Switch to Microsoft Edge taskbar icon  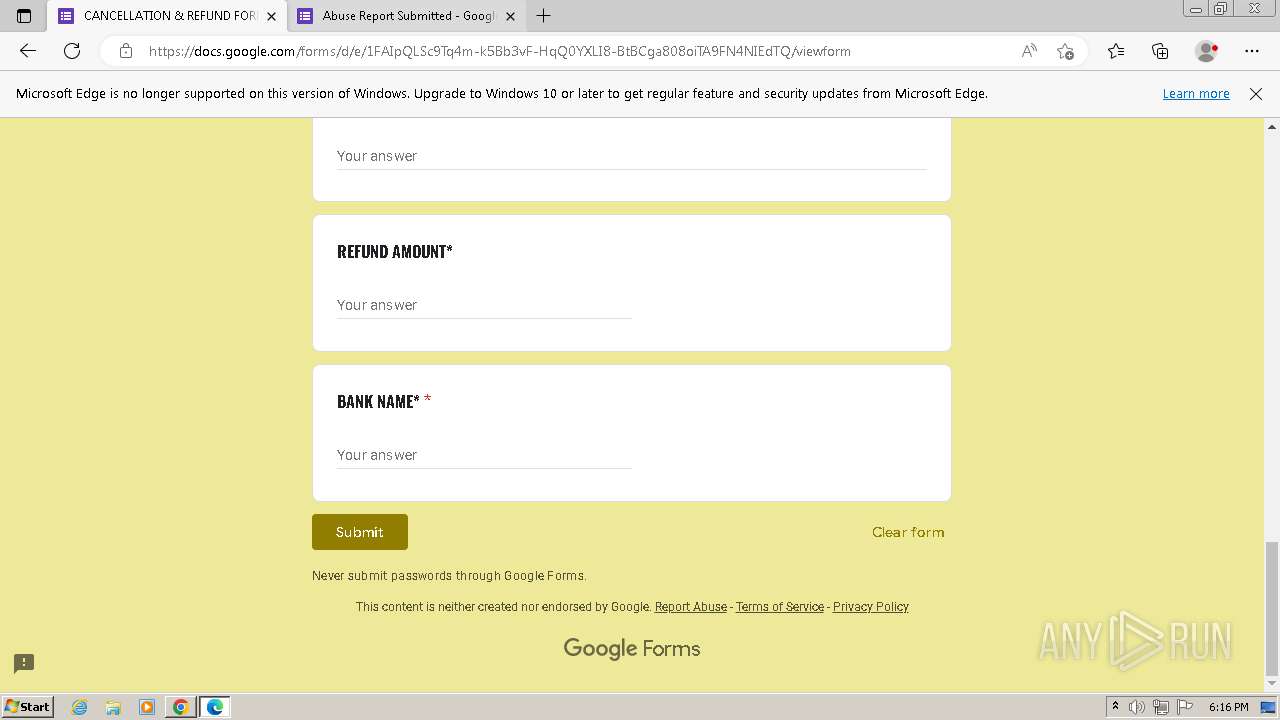point(215,707)
